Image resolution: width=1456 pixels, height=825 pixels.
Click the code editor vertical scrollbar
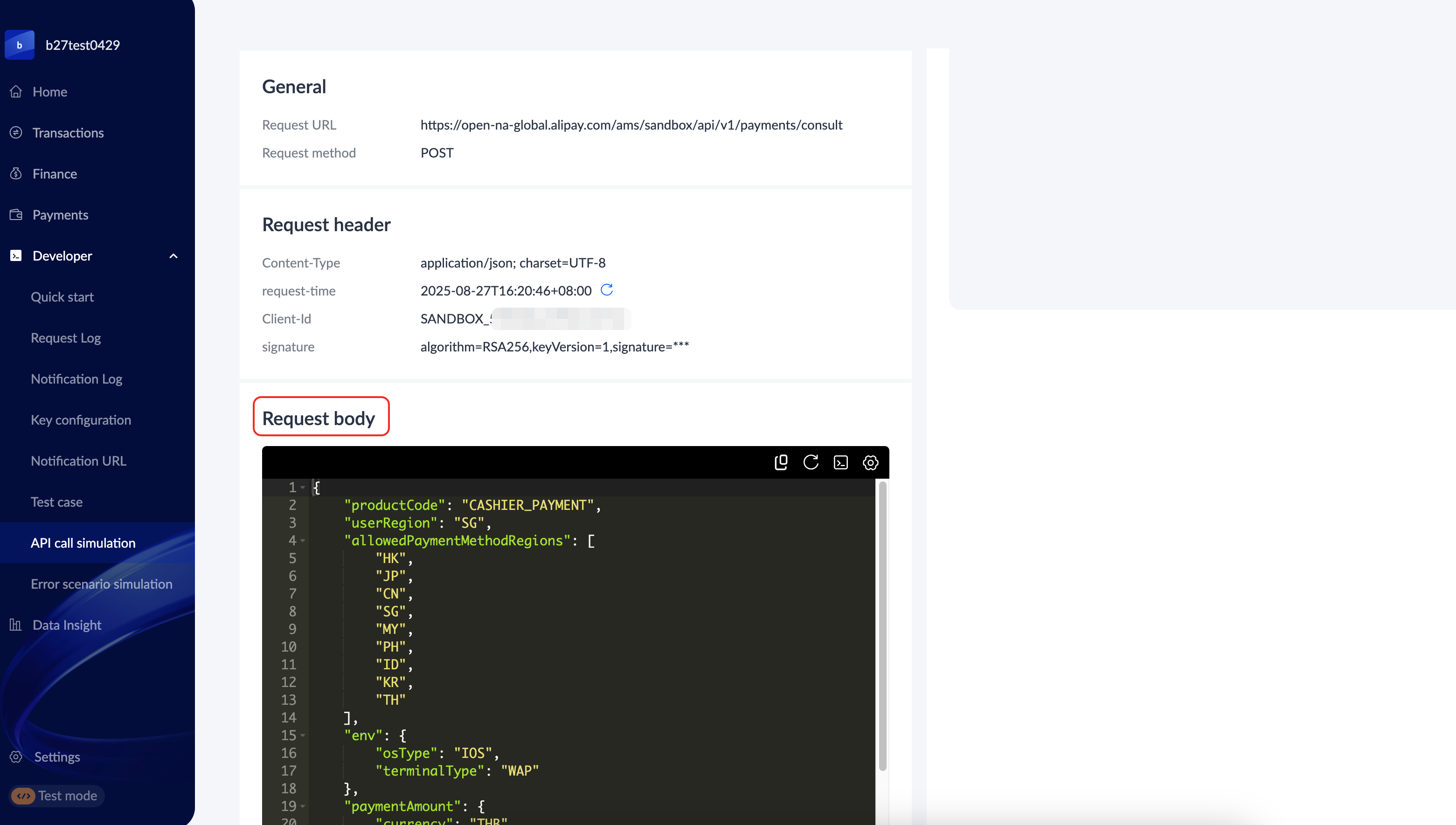(882, 626)
